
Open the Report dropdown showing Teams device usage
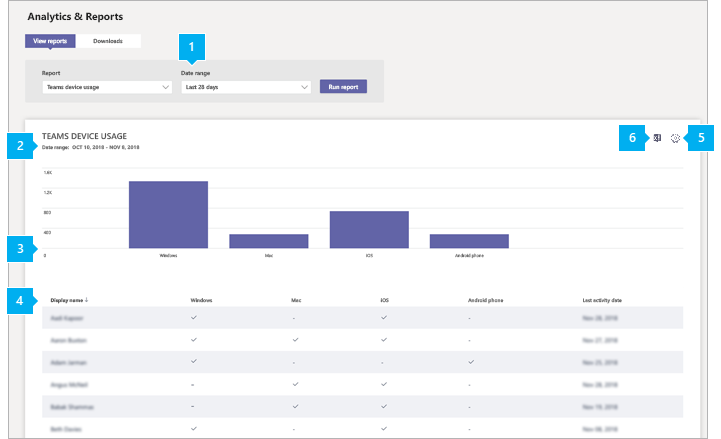(107, 87)
